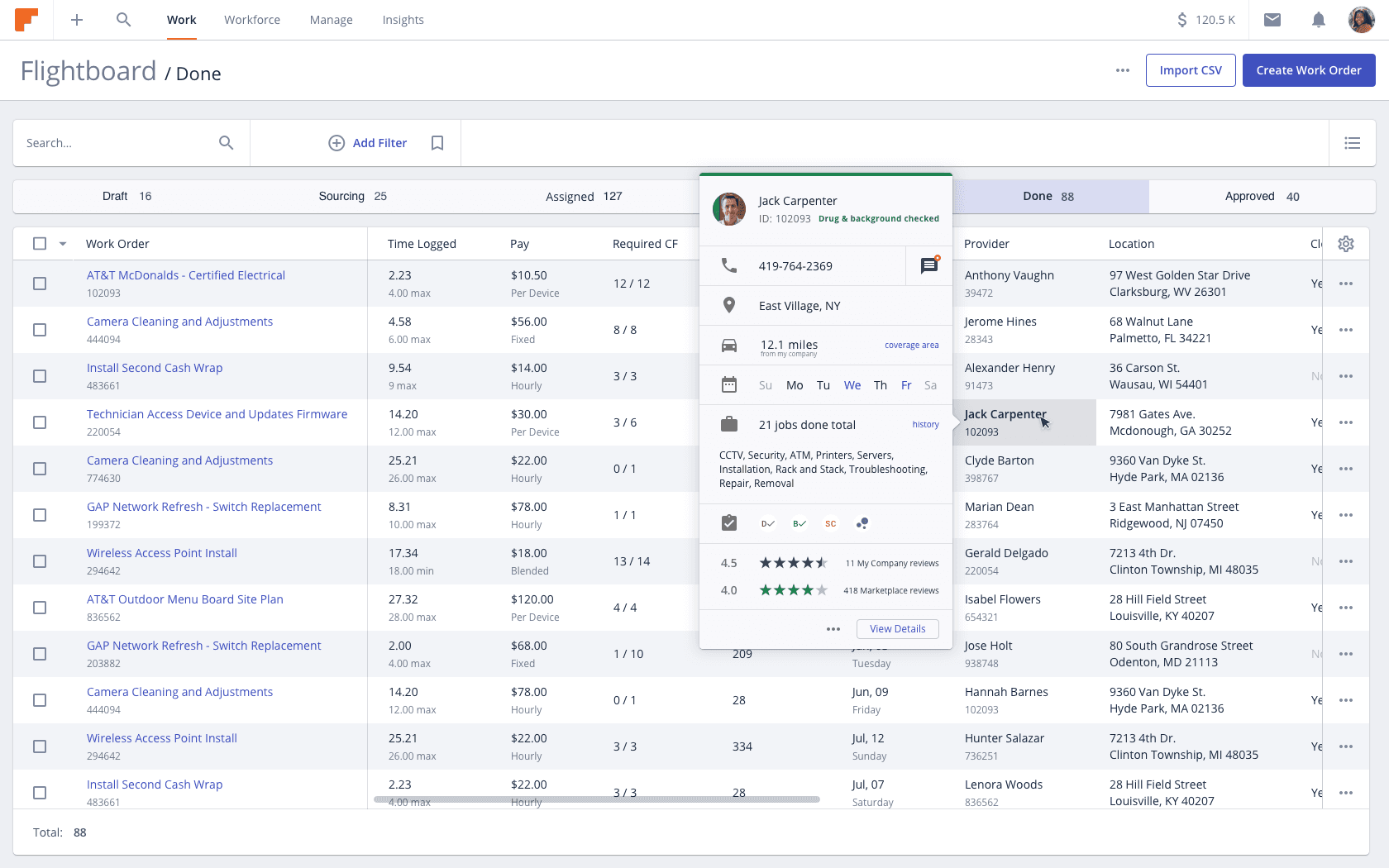
Task: Open the Manage menu
Action: [x=332, y=20]
